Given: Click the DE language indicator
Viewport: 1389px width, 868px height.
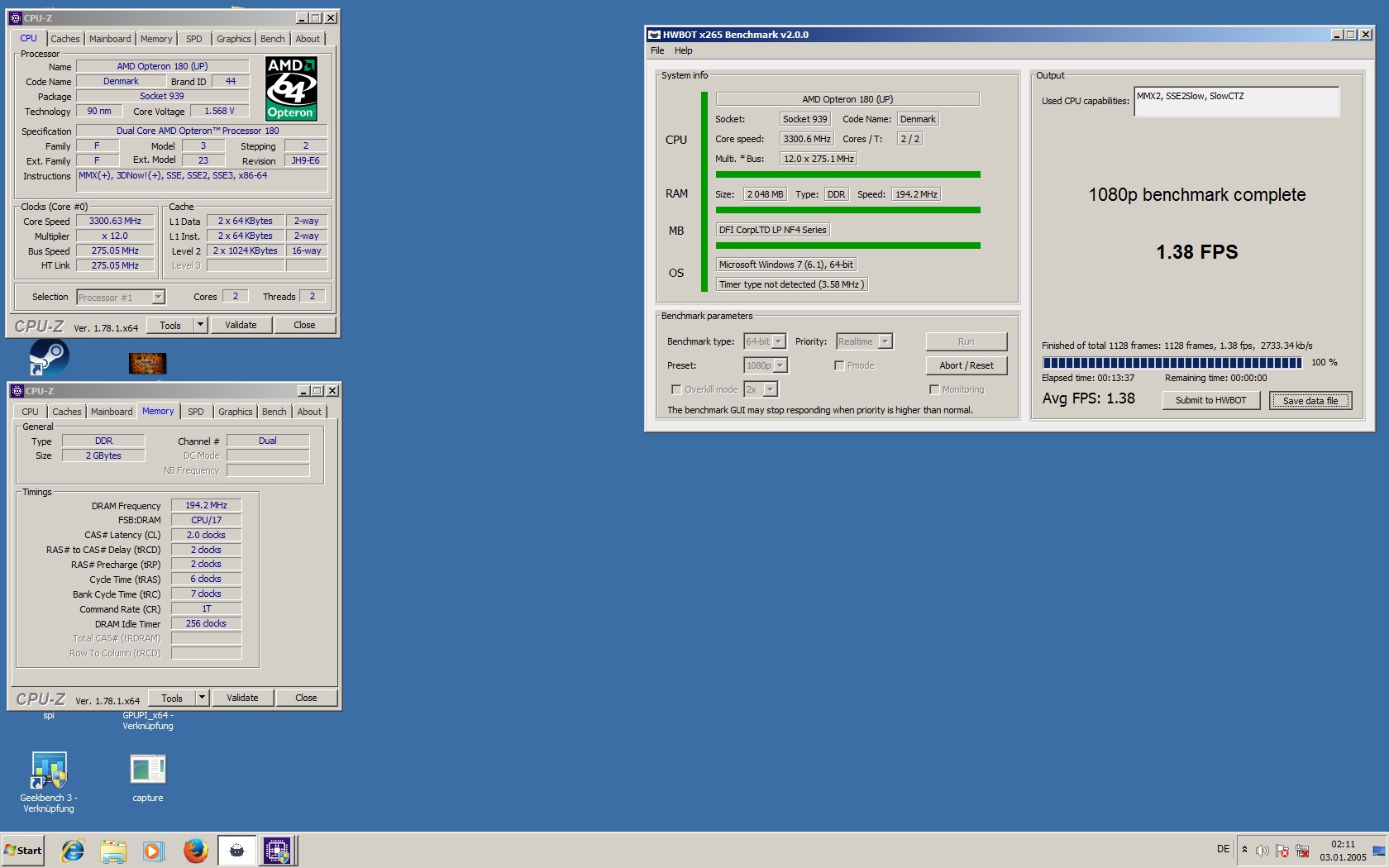Looking at the screenshot, I should tap(1223, 849).
